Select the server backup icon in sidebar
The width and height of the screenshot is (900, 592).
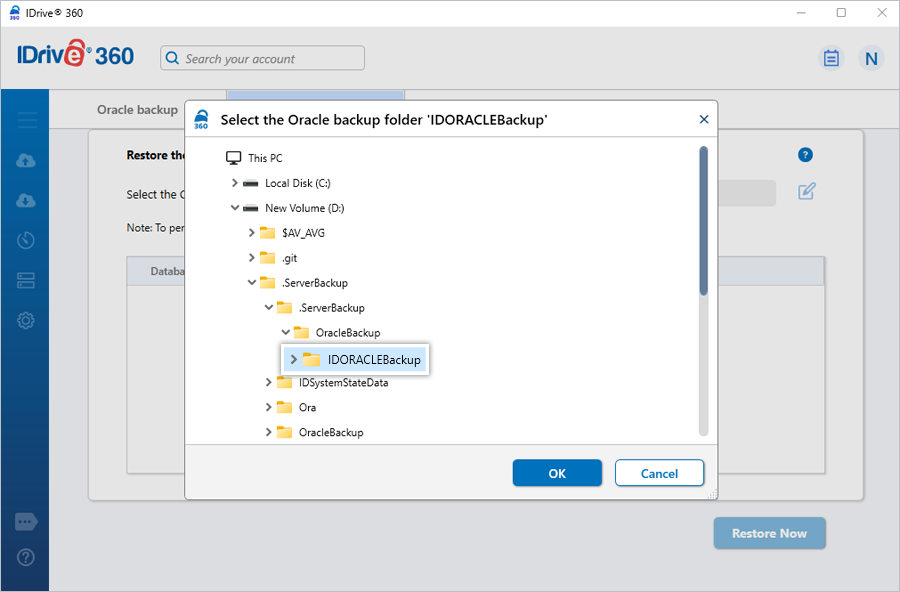click(26, 281)
